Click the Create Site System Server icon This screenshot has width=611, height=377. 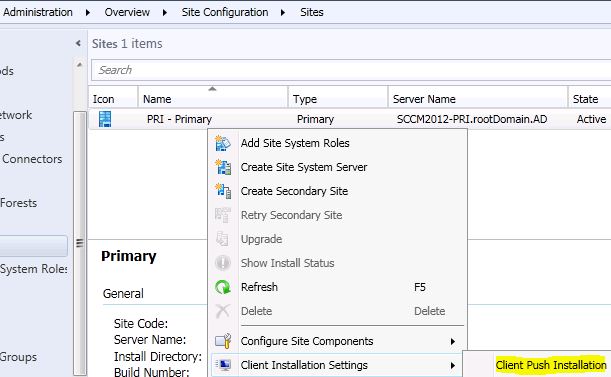[x=223, y=167]
